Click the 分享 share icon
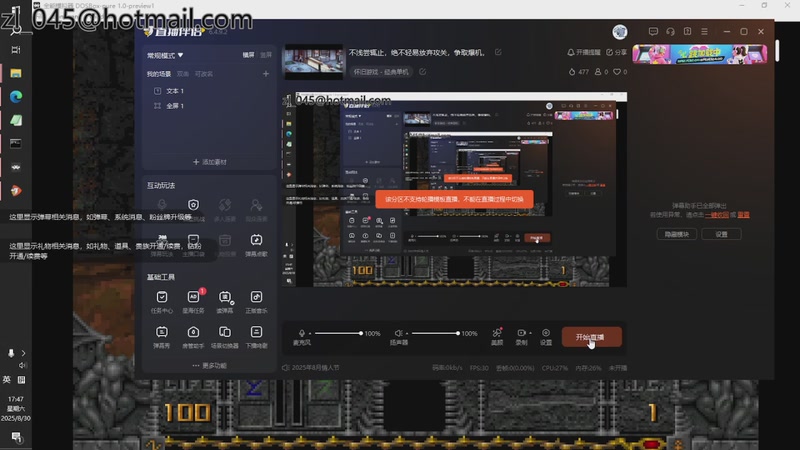Image resolution: width=800 pixels, height=450 pixels. (x=616, y=52)
